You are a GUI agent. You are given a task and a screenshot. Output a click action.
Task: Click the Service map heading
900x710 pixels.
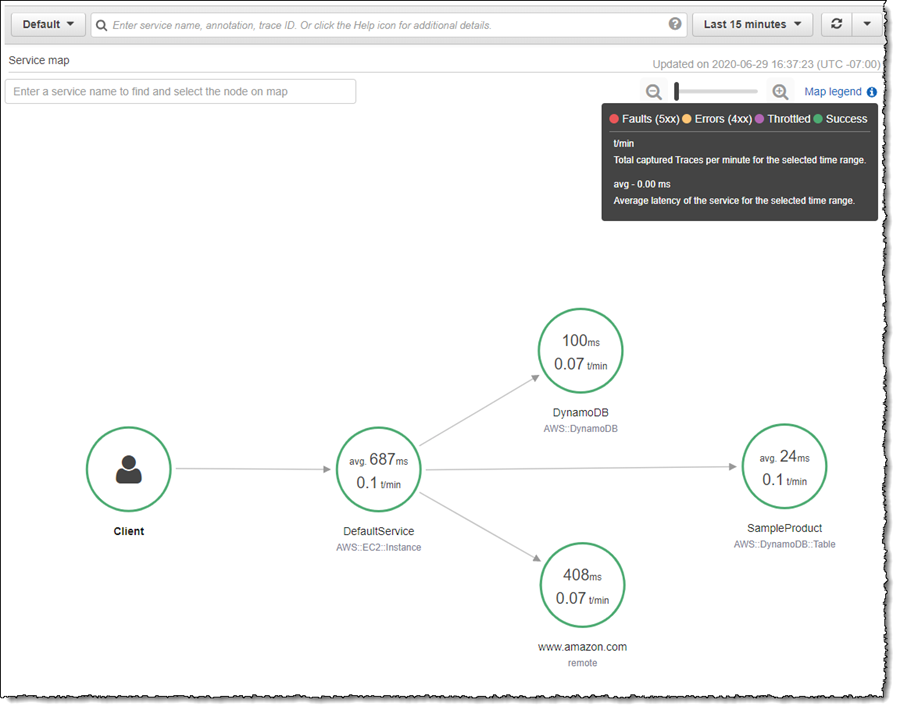point(39,60)
